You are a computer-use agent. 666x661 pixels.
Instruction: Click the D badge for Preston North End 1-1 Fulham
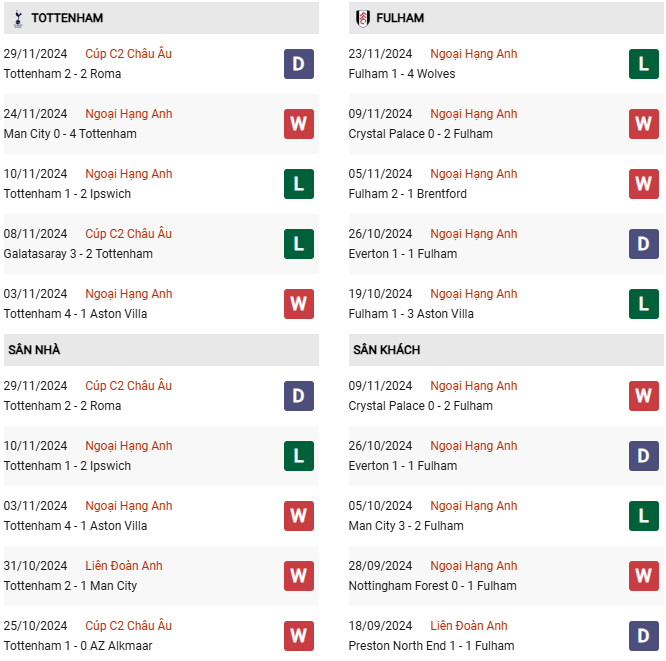(x=643, y=636)
